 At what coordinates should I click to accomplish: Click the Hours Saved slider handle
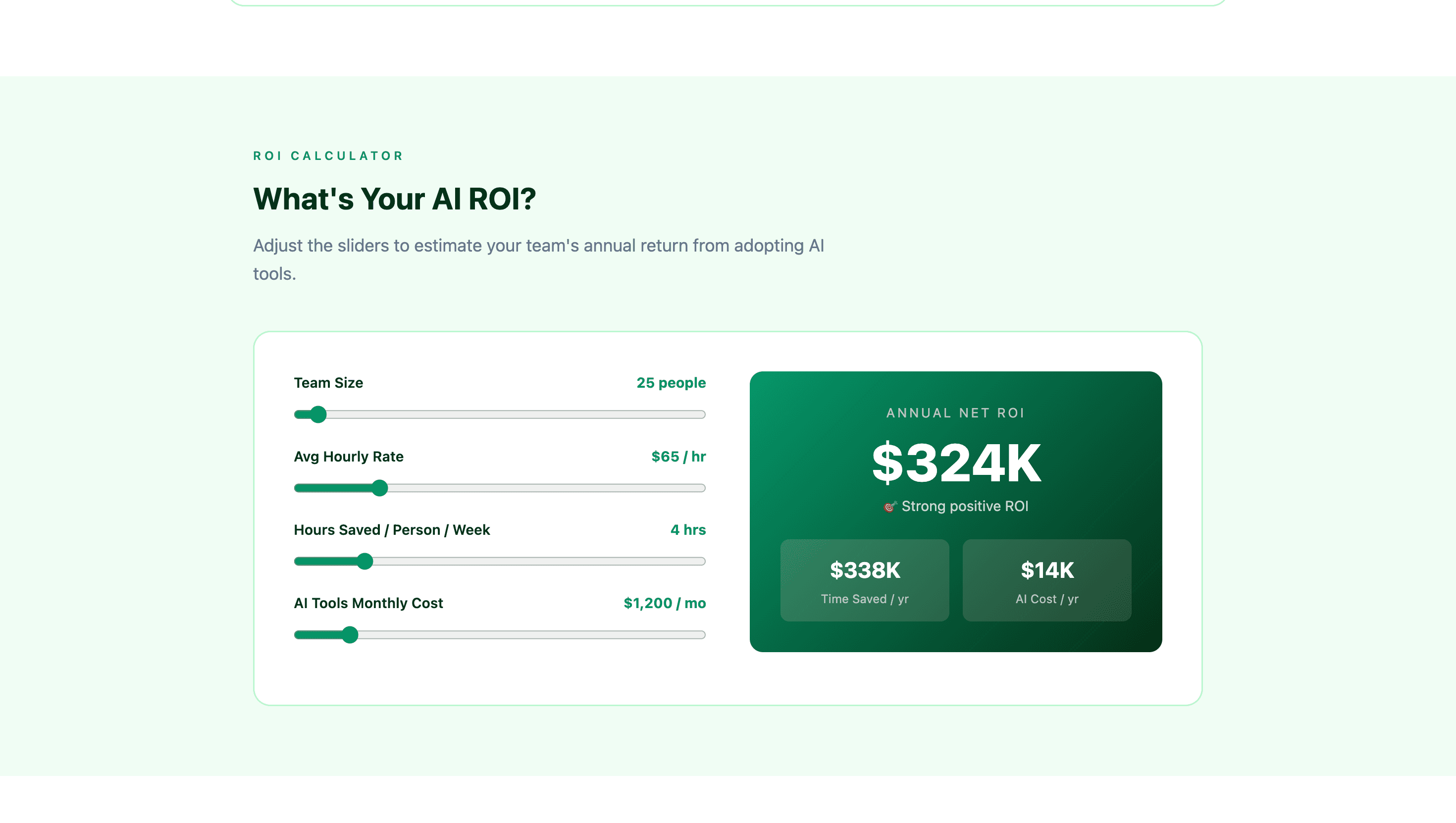coord(365,561)
